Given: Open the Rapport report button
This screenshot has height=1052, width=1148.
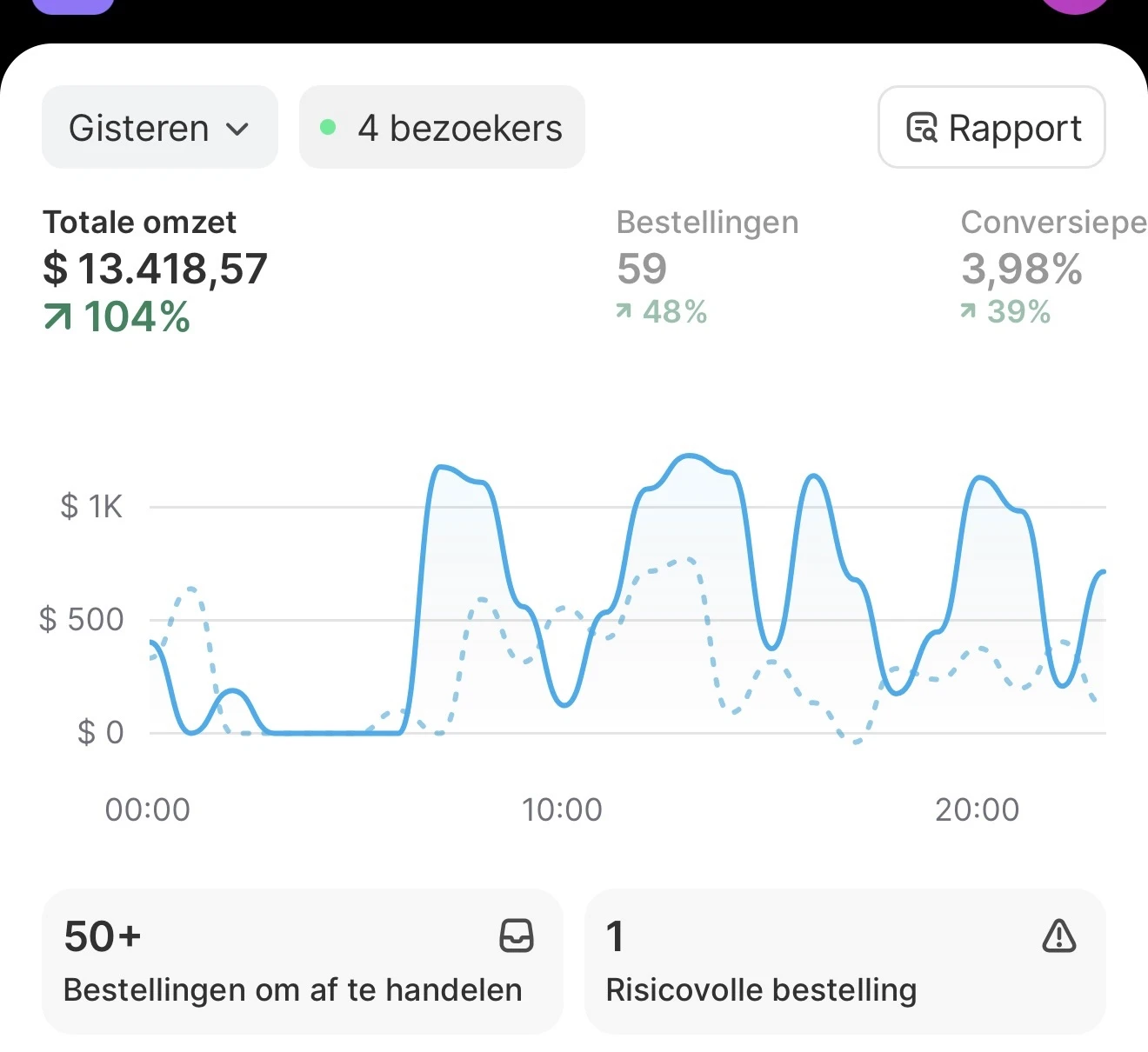Looking at the screenshot, I should coord(991,127).
